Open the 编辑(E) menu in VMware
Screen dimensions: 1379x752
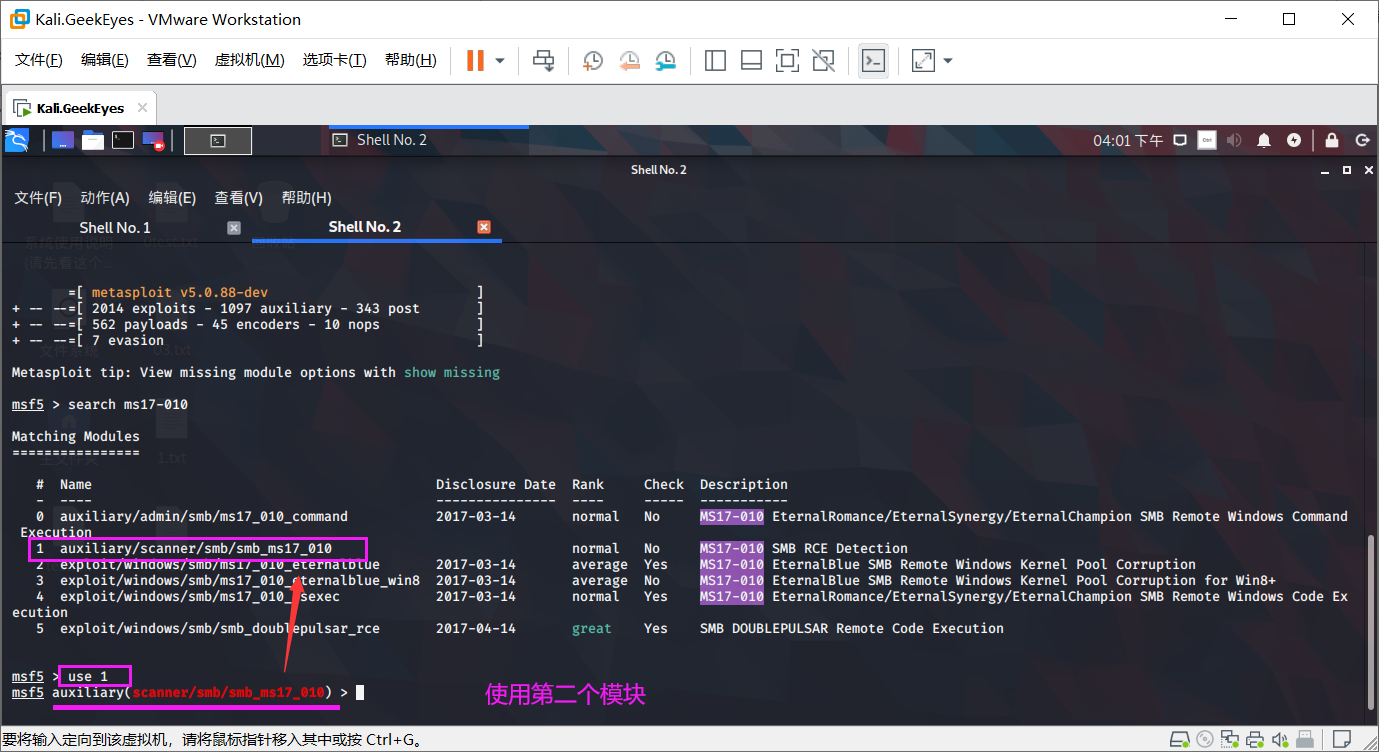(104, 60)
